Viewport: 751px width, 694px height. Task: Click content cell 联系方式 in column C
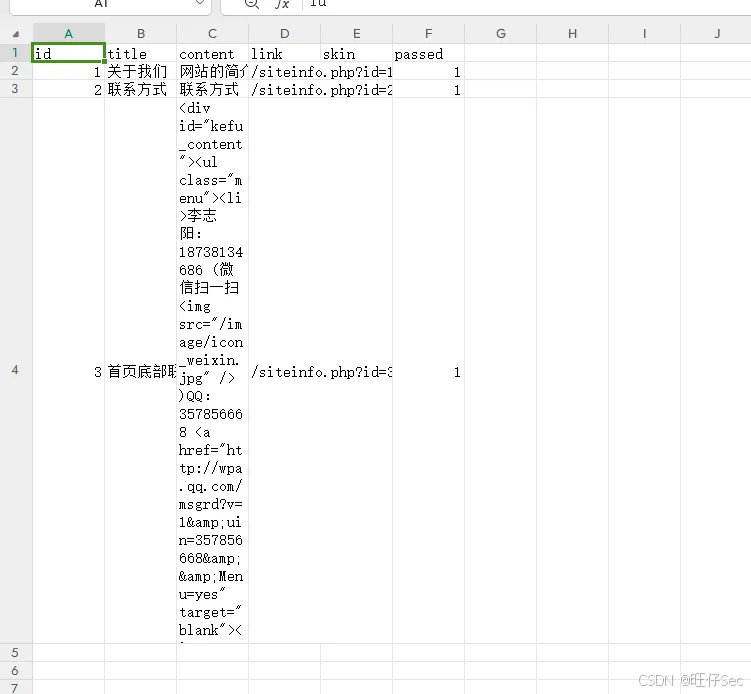[213, 89]
